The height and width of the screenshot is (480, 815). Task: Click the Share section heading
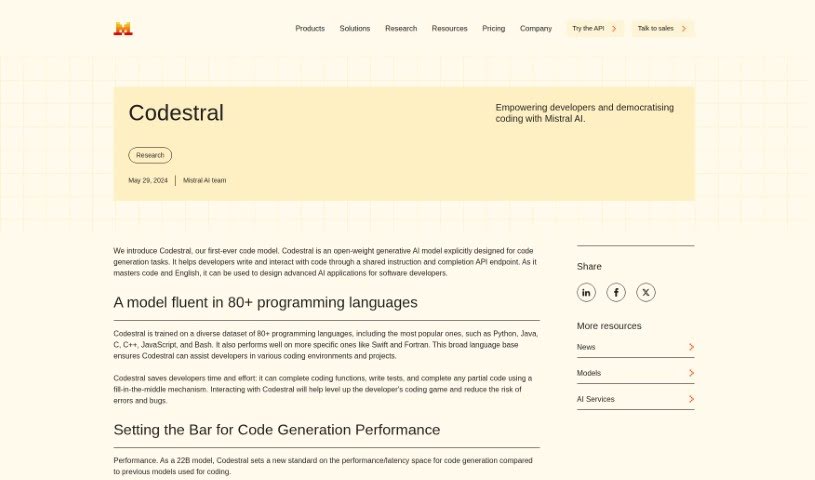coord(589,266)
